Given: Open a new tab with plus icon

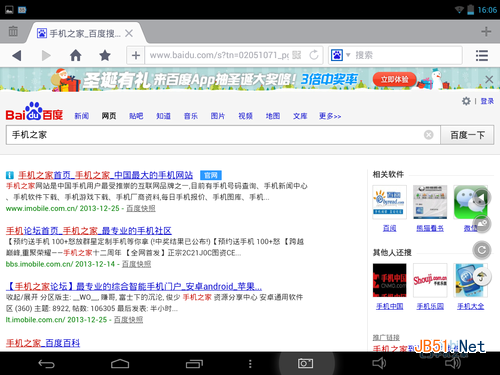Looking at the screenshot, I should pyautogui.click(x=486, y=32).
